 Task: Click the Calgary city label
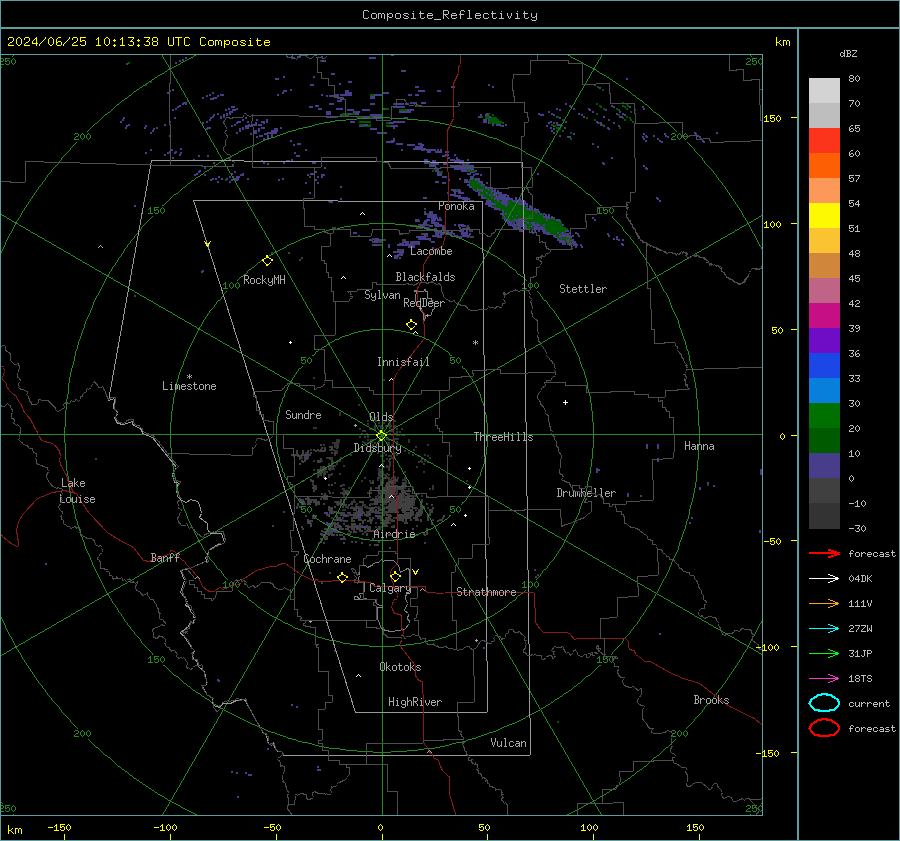(x=390, y=588)
